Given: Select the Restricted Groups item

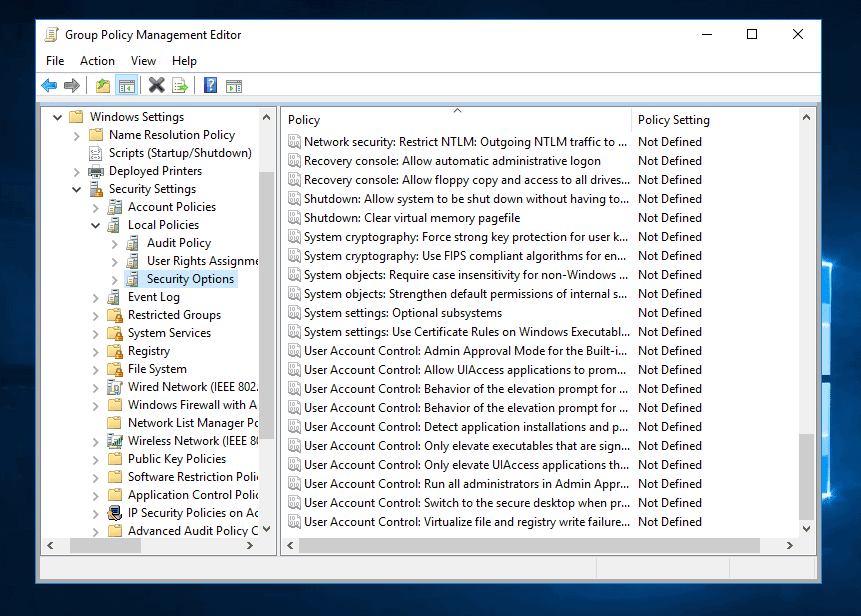Looking at the screenshot, I should (174, 314).
